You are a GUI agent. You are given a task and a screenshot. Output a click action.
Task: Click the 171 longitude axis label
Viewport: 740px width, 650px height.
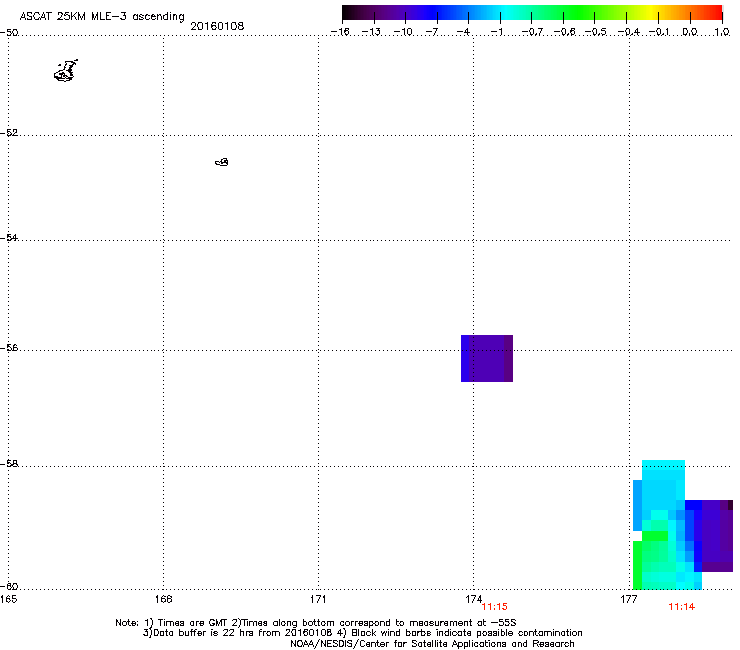318,599
